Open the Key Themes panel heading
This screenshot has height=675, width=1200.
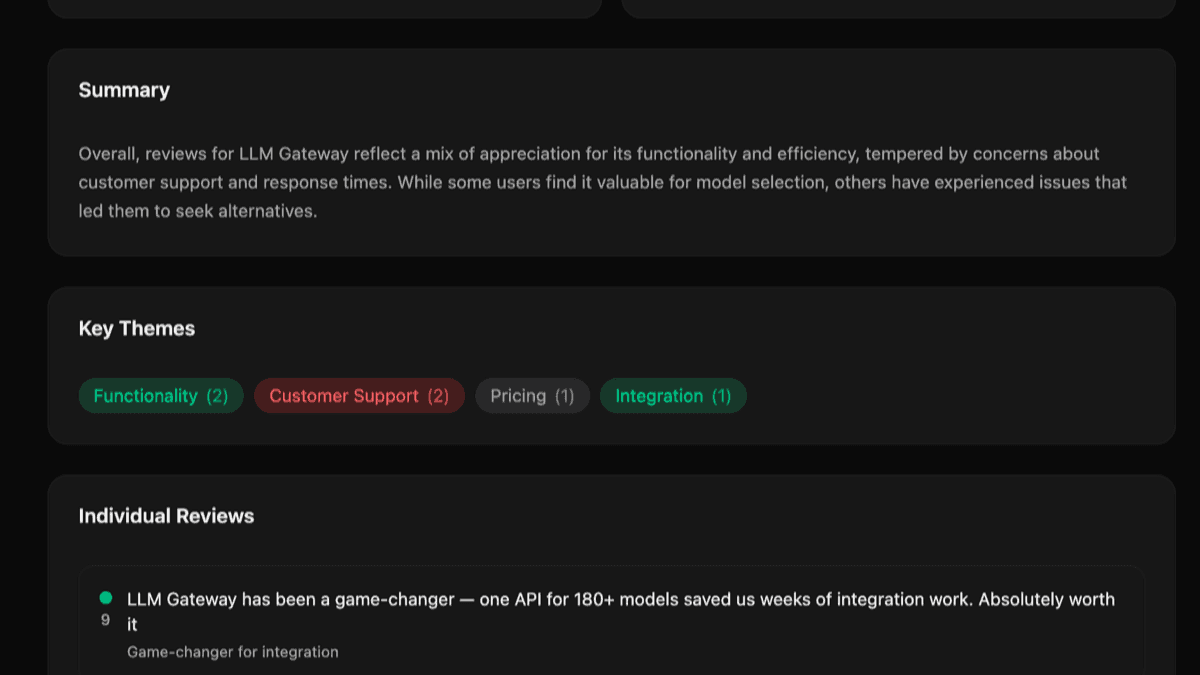coord(136,328)
